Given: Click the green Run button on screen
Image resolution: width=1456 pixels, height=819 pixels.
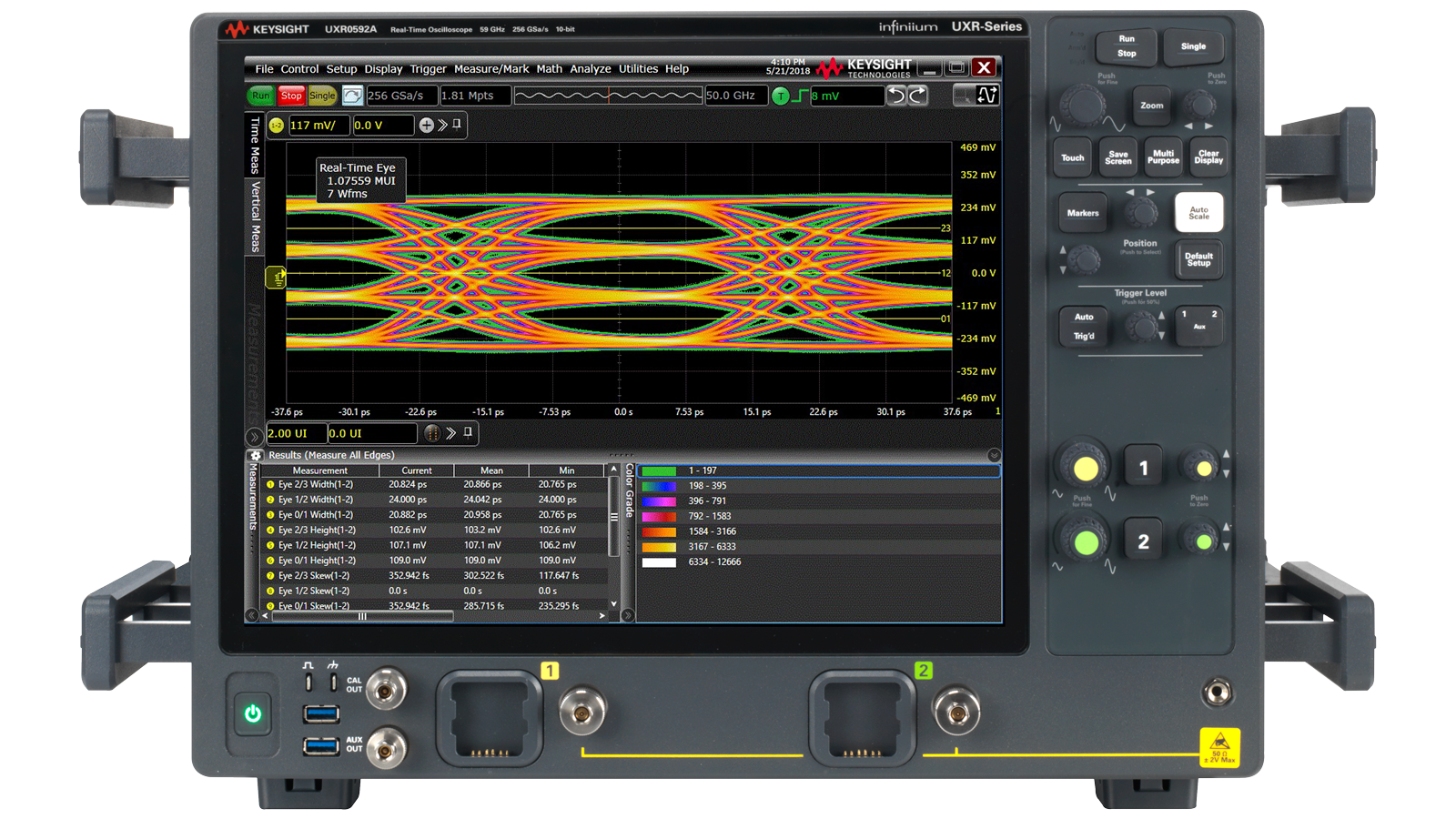Looking at the screenshot, I should pos(260,96).
